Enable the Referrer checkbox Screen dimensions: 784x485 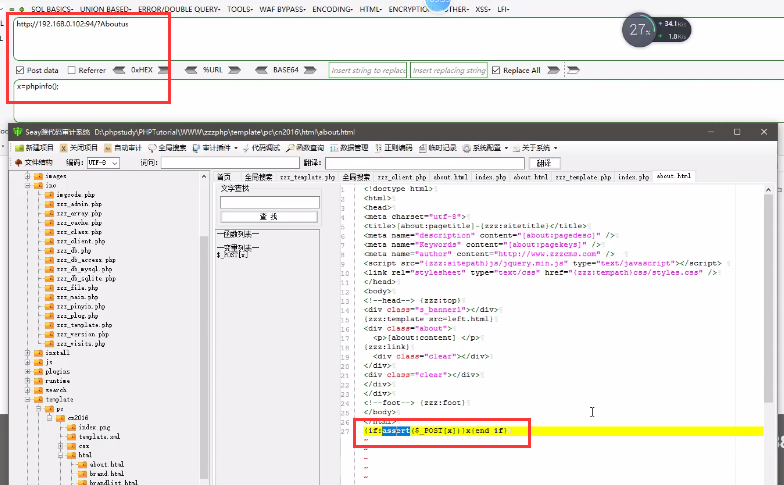coord(71,70)
